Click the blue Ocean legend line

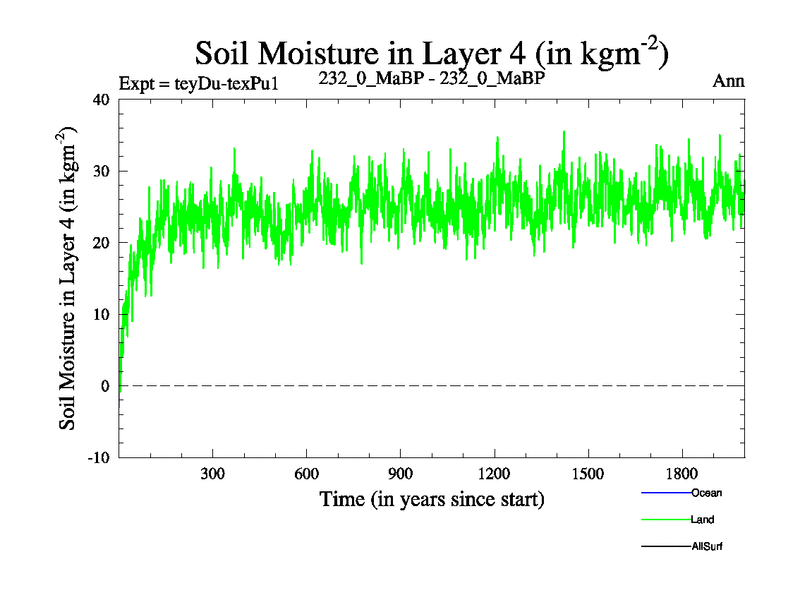(665, 493)
